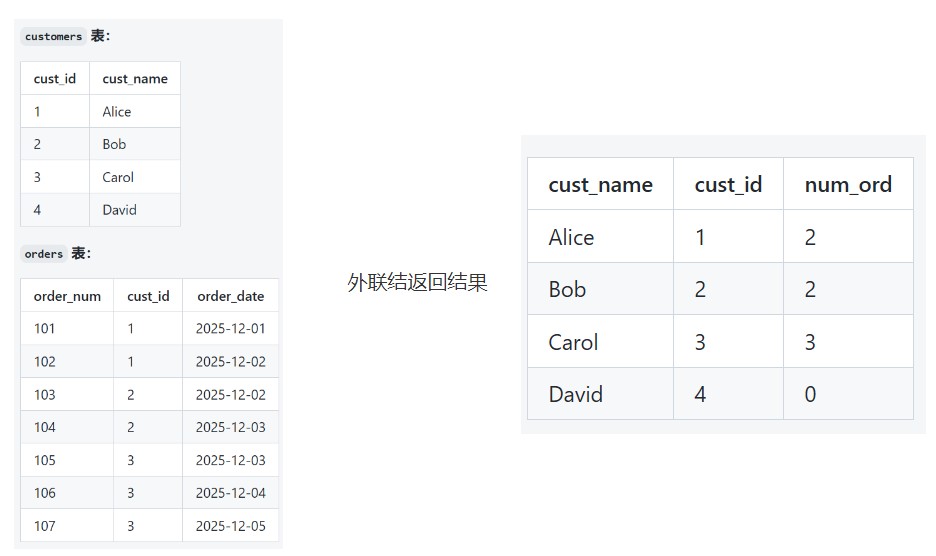Image resolution: width=936 pixels, height=556 pixels.
Task: Click the order_num column header
Action: [x=67, y=296]
